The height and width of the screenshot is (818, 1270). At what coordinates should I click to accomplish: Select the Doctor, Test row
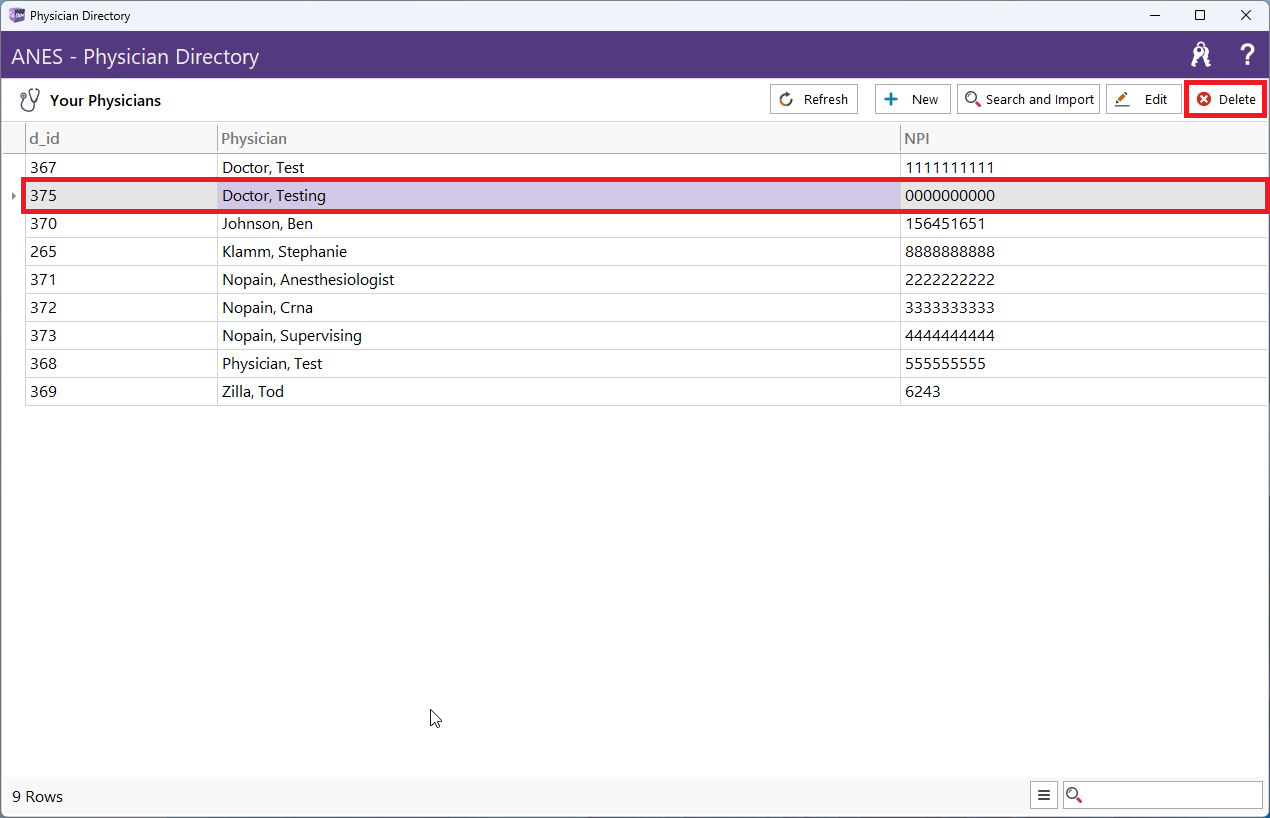coord(646,168)
